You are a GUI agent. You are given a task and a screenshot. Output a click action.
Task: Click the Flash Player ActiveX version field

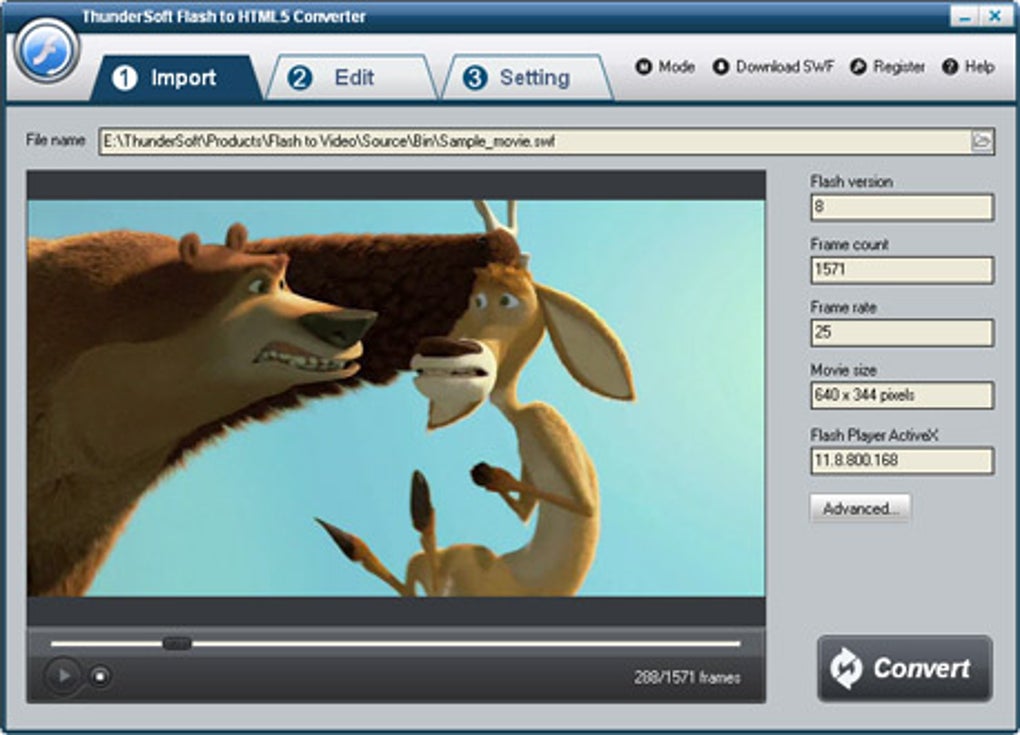point(902,461)
